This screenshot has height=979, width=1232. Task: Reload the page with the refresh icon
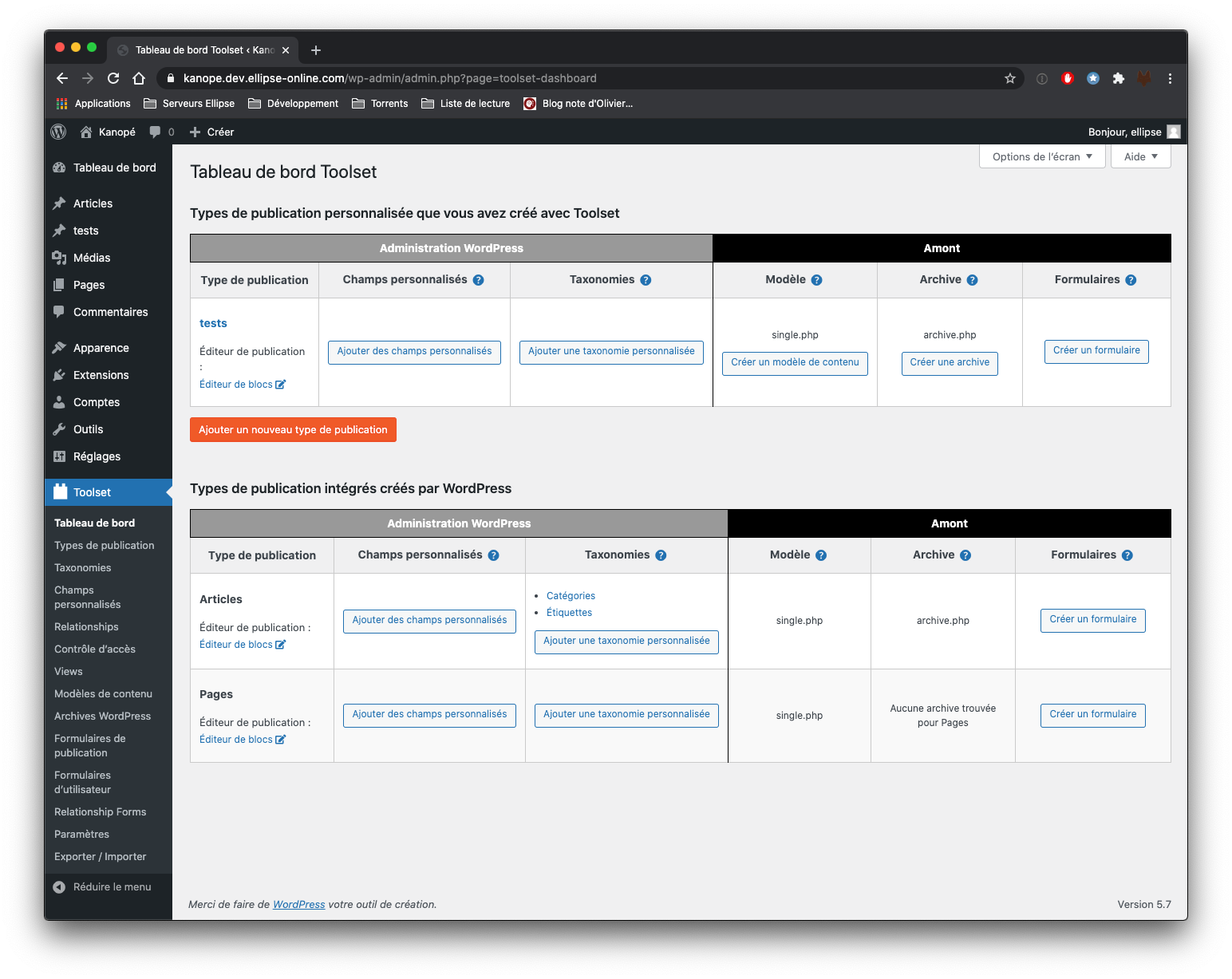[113, 78]
